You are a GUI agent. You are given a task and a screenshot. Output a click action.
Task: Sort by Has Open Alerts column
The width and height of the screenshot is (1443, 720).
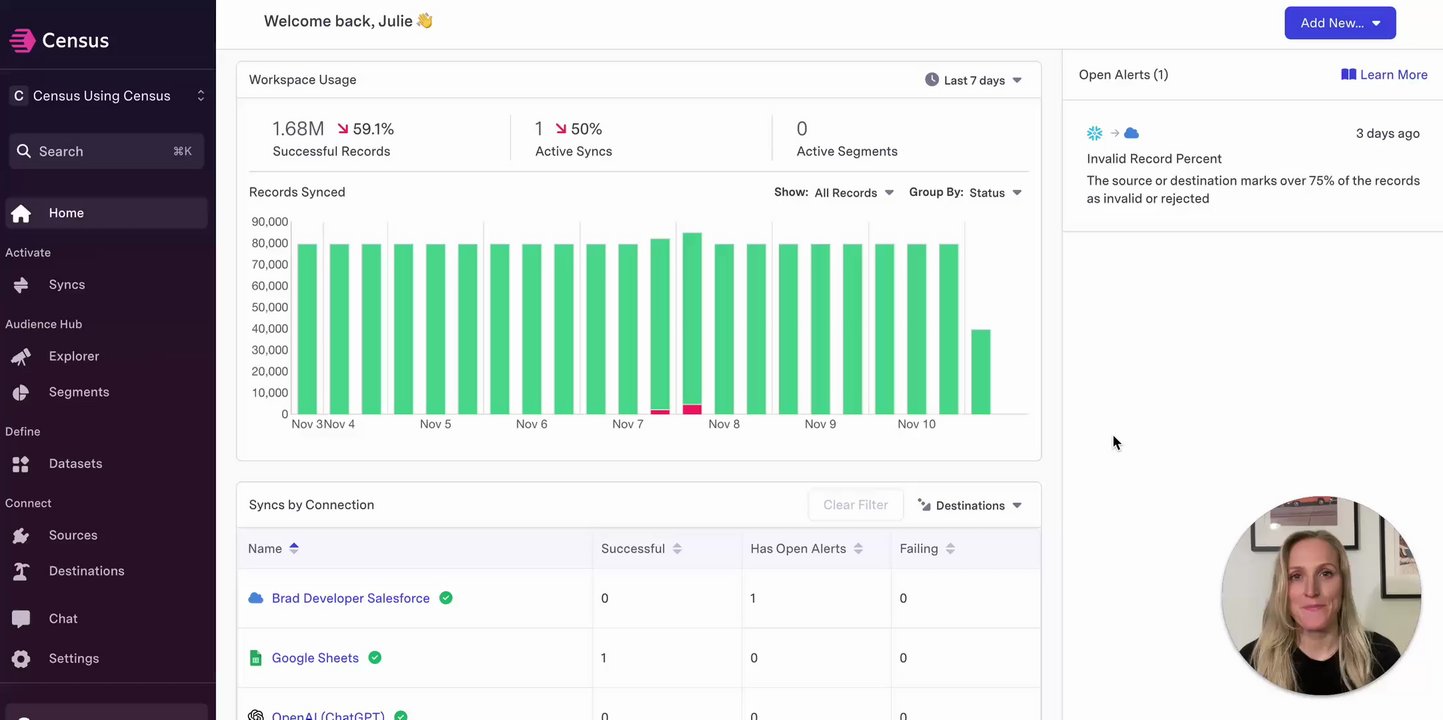858,549
